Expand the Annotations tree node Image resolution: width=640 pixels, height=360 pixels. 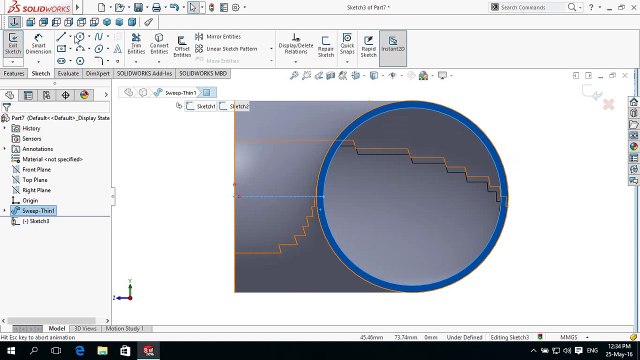coord(5,149)
